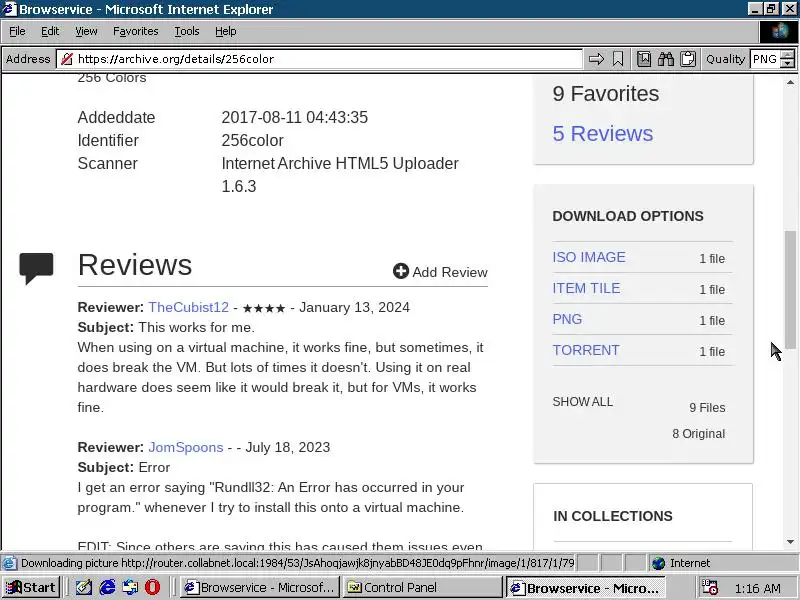The image size is (800, 600).
Task: Click the address bar URL field
Action: click(x=319, y=59)
